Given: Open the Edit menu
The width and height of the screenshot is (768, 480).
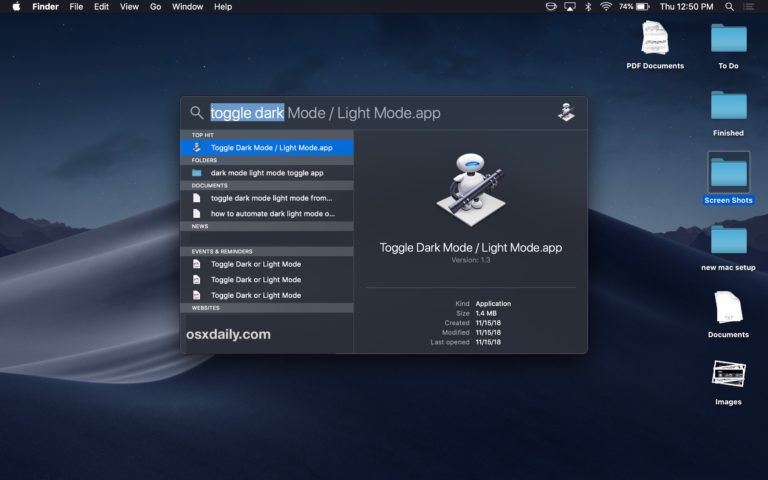Looking at the screenshot, I should click(101, 7).
